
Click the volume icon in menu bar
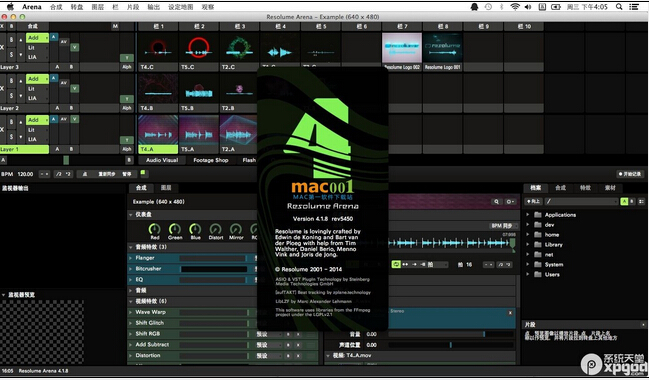528,7
